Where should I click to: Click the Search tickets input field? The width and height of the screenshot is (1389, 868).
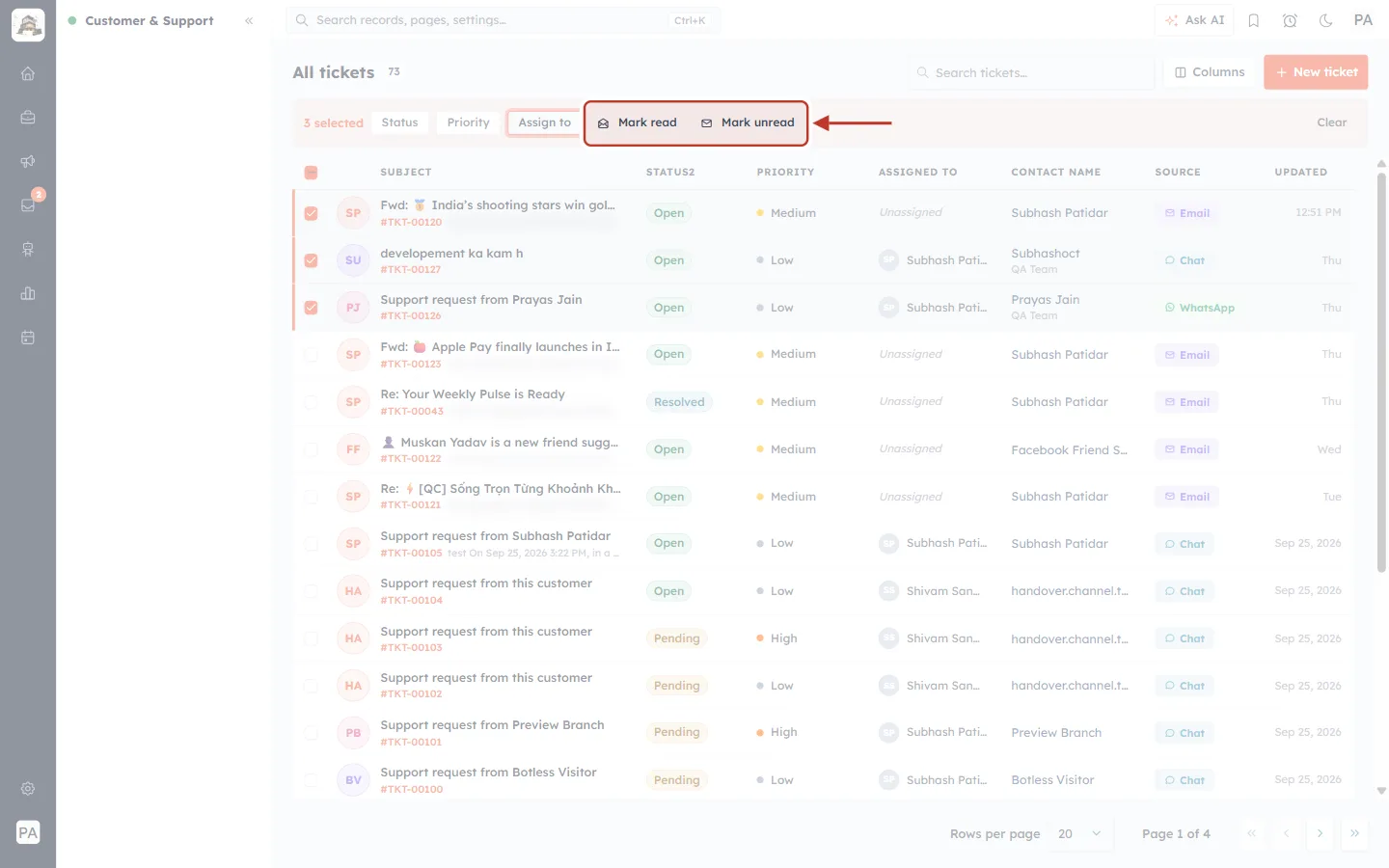(1031, 72)
